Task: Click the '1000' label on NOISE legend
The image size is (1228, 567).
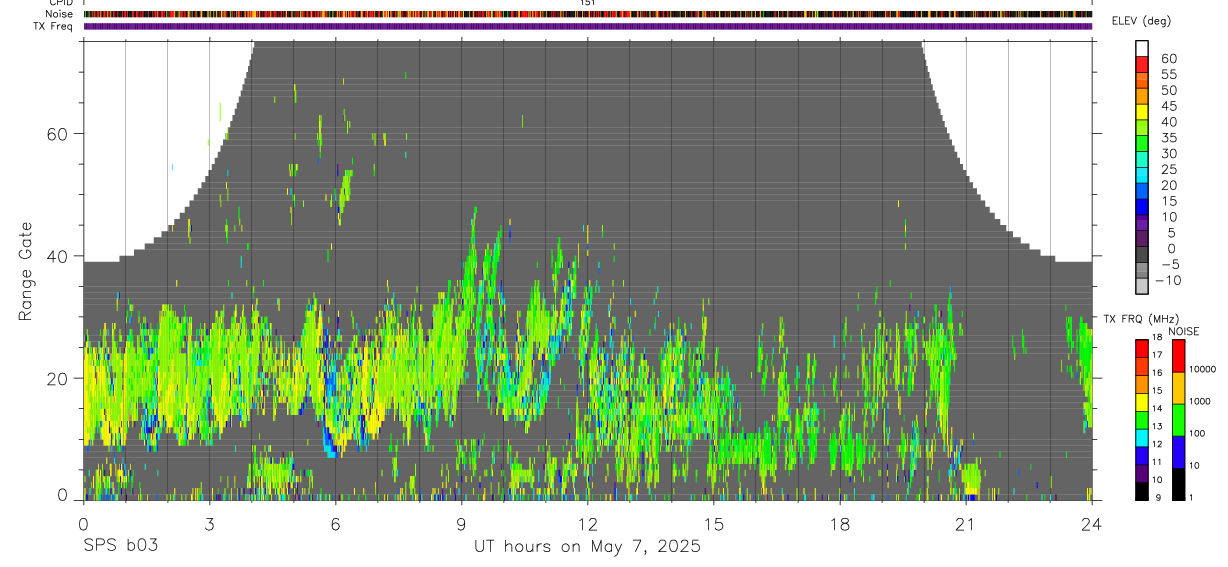Action: tap(1201, 401)
